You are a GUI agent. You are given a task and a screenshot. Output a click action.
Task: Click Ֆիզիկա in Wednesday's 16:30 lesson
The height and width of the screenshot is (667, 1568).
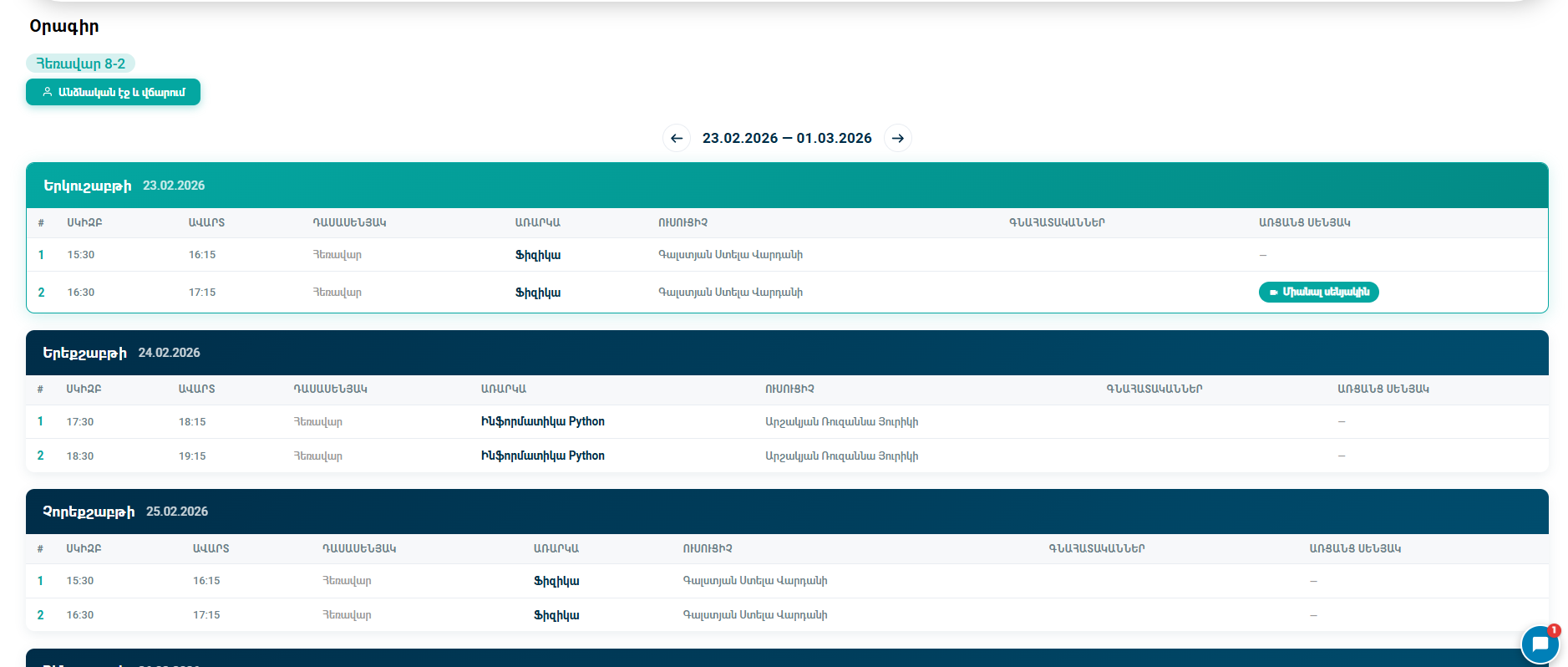coord(556,615)
